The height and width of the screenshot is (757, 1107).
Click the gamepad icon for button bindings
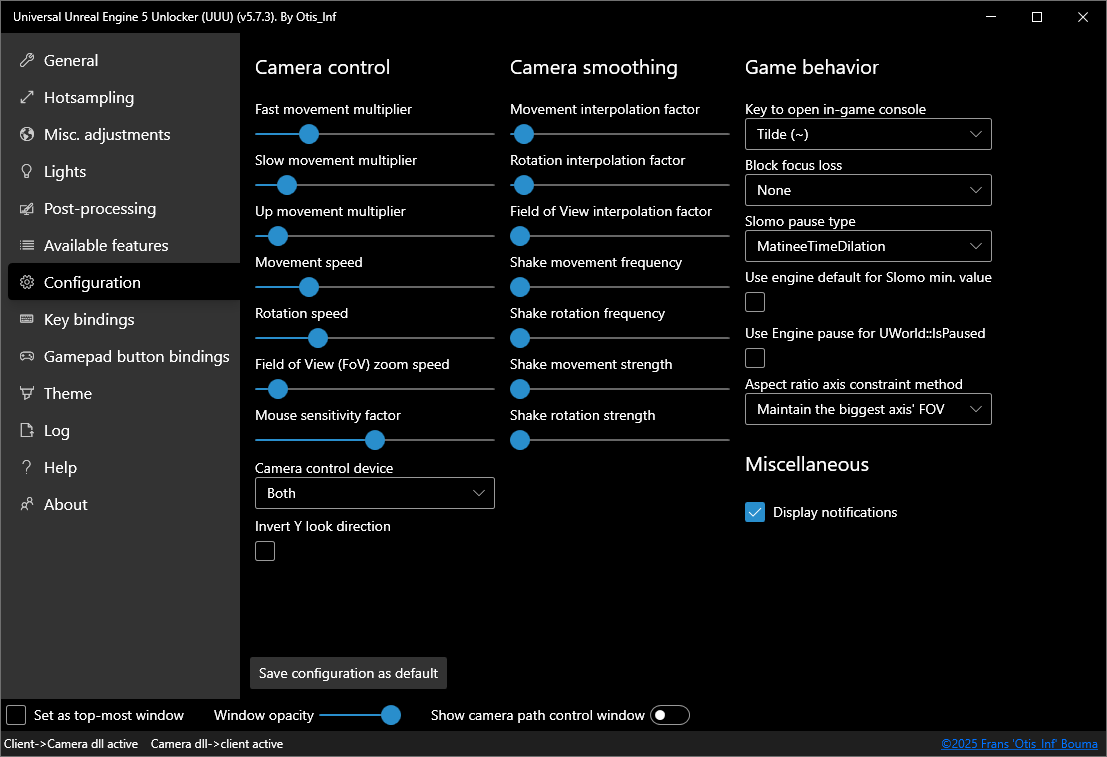[27, 357]
